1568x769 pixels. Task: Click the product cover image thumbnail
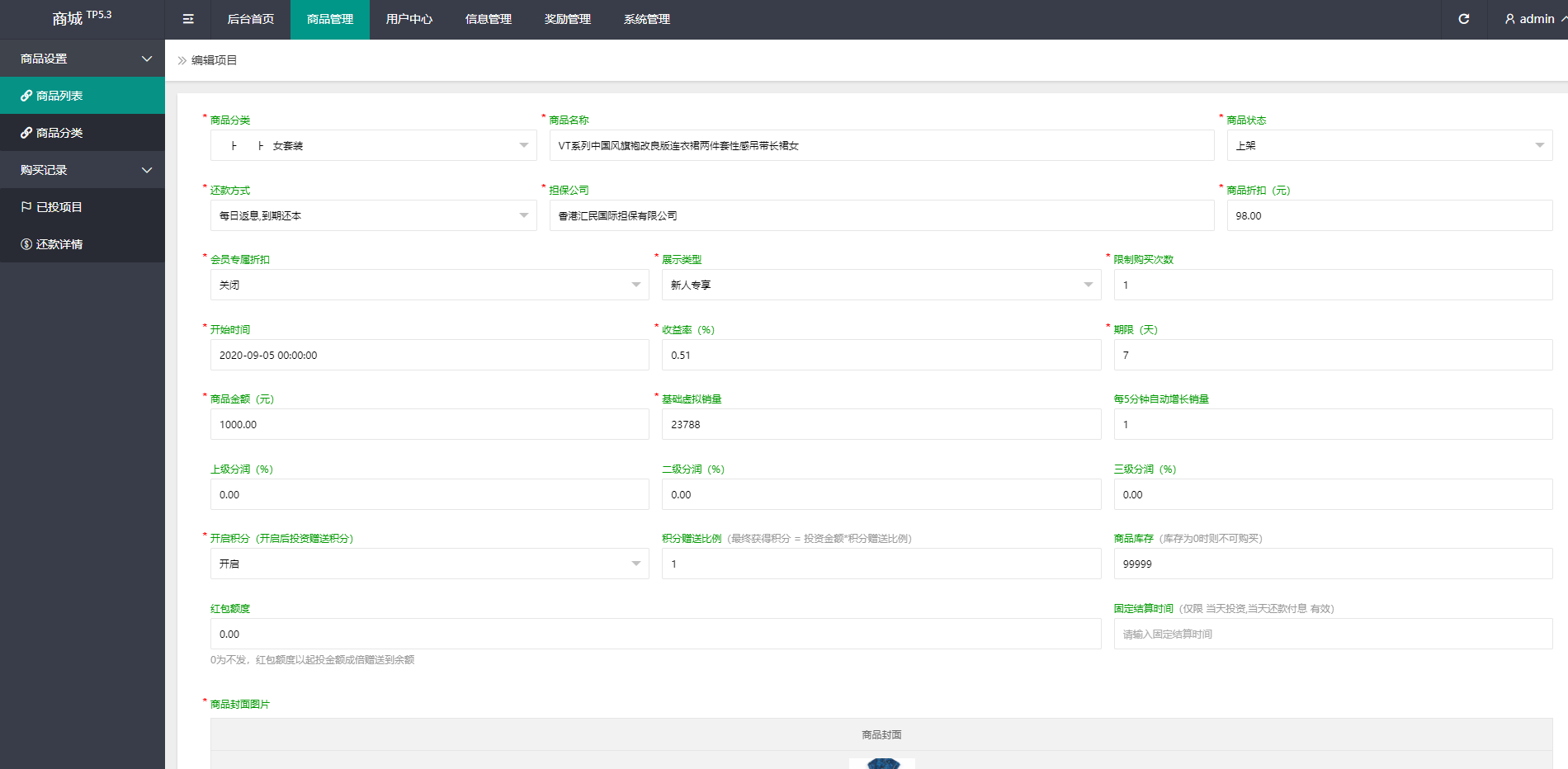coord(881,763)
